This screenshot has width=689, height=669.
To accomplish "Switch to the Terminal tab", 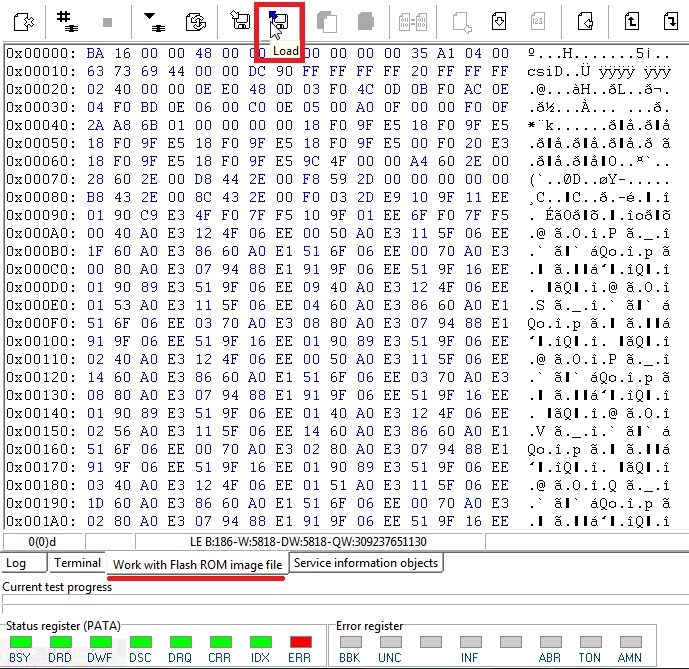I will (x=77, y=563).
